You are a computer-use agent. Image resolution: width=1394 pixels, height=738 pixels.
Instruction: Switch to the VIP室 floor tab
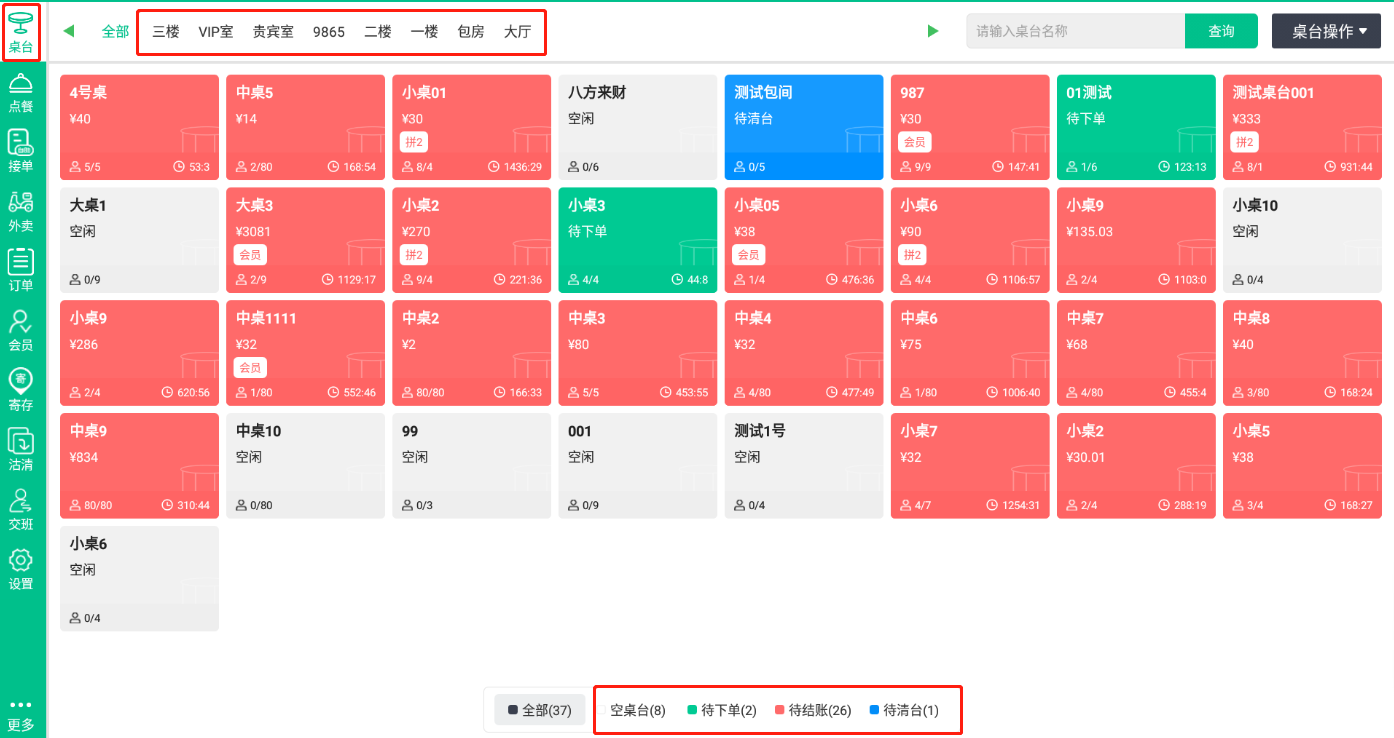216,31
